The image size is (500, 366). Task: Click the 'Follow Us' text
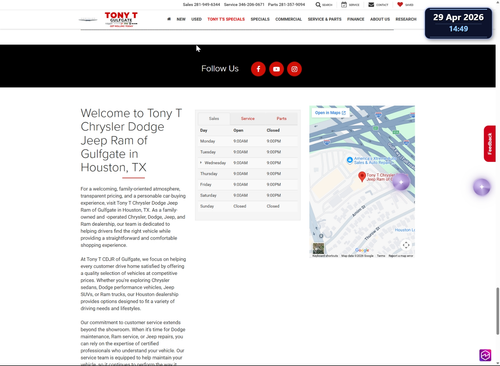pyautogui.click(x=220, y=69)
